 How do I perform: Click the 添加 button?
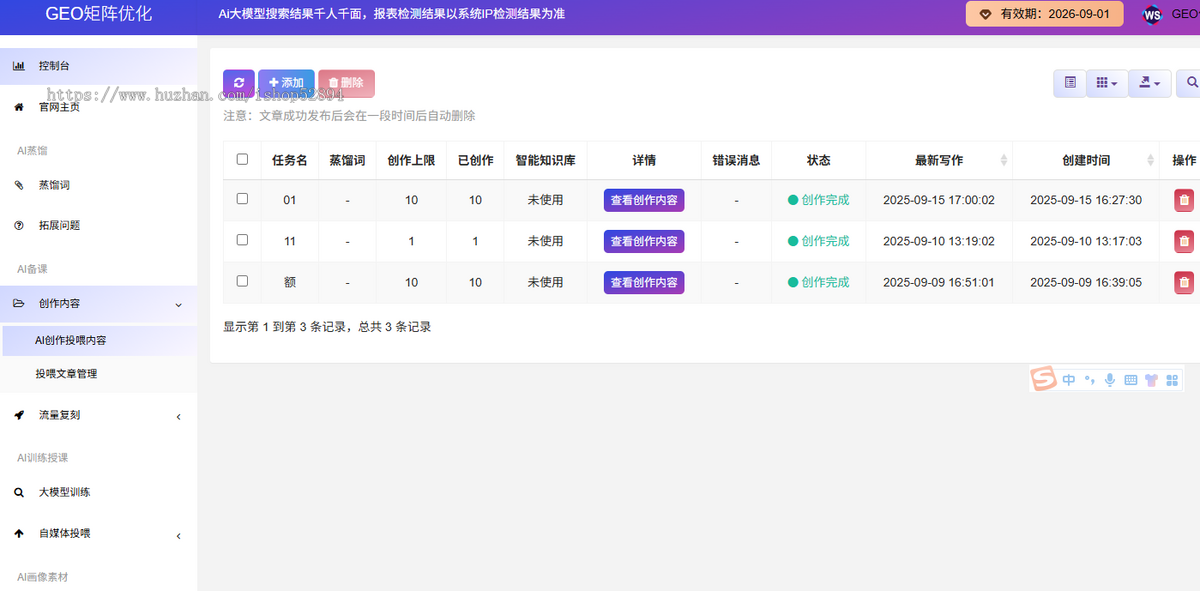[x=286, y=83]
